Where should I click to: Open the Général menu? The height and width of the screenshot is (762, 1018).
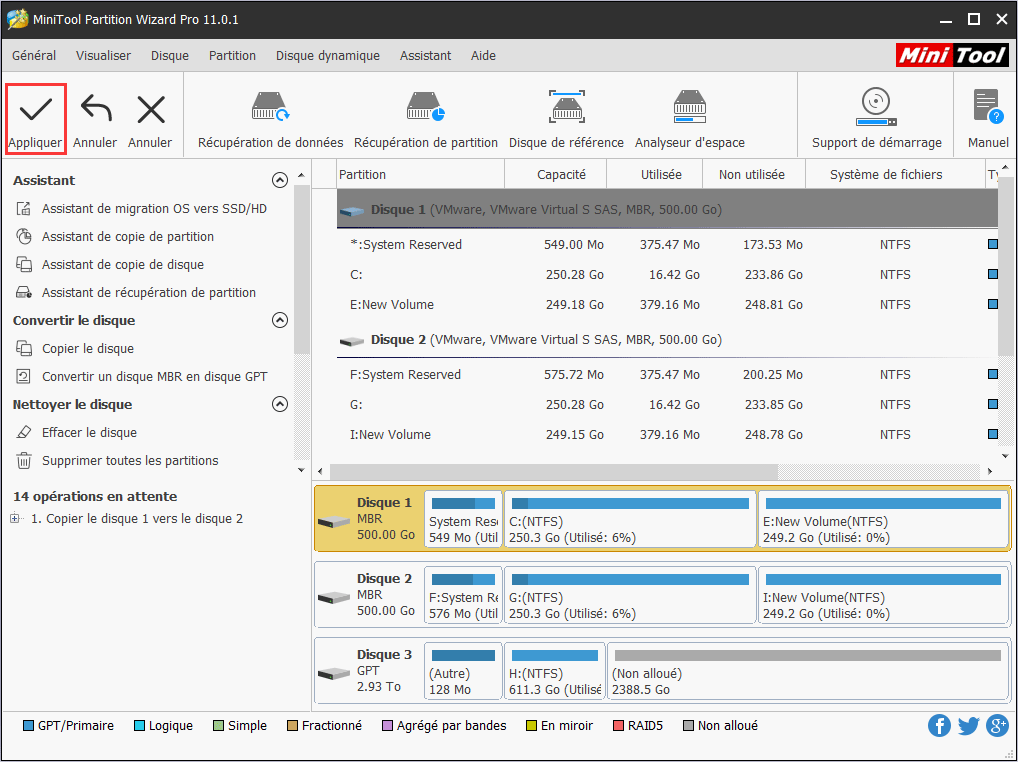34,56
